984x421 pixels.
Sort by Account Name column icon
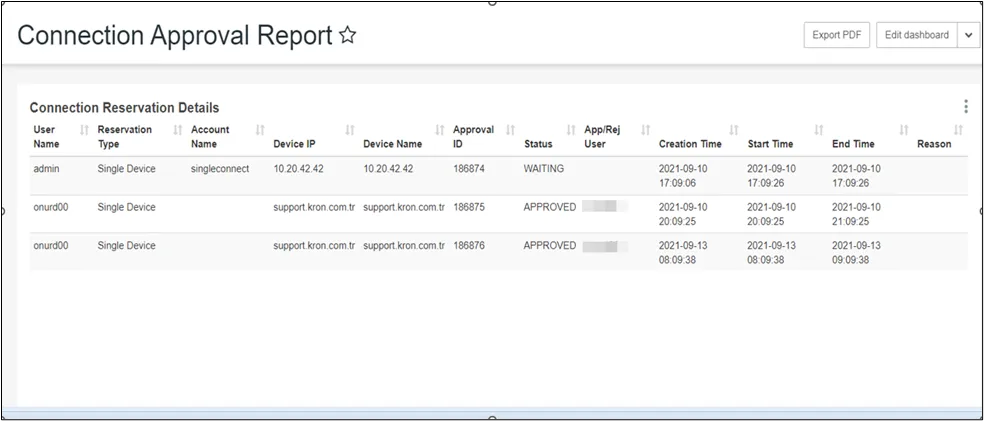pyautogui.click(x=260, y=130)
